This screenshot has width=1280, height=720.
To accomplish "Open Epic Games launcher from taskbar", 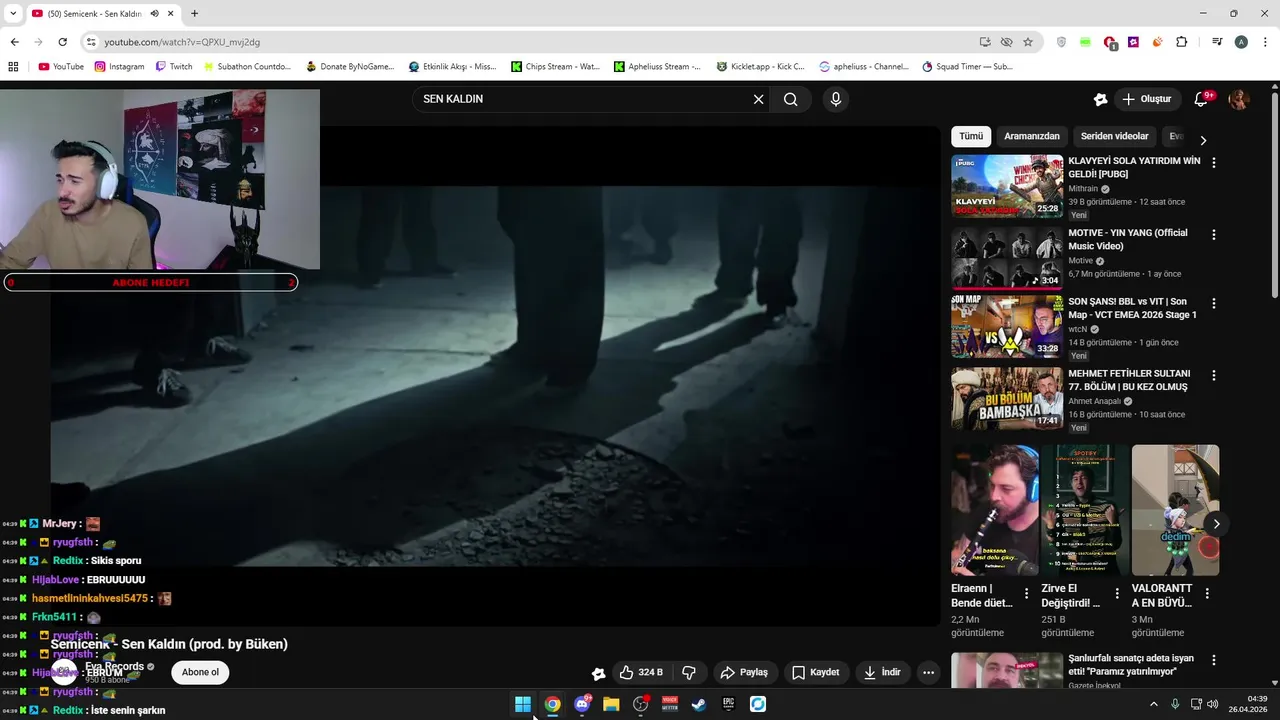I will (x=729, y=704).
